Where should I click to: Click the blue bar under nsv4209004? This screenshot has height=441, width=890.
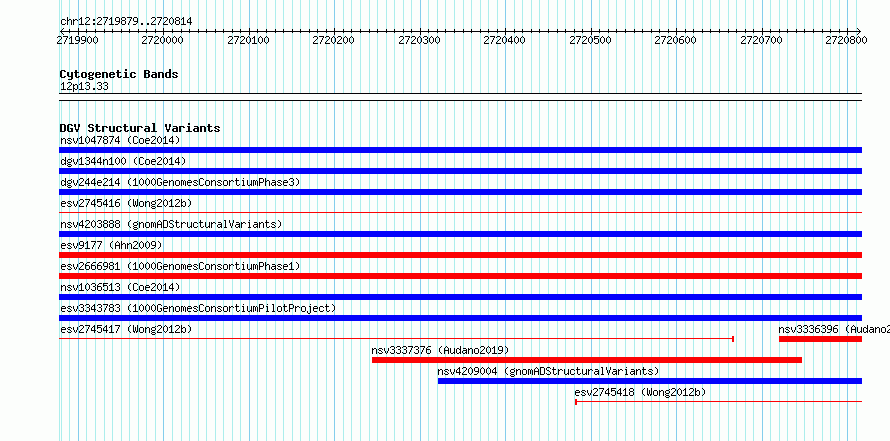pyautogui.click(x=650, y=381)
